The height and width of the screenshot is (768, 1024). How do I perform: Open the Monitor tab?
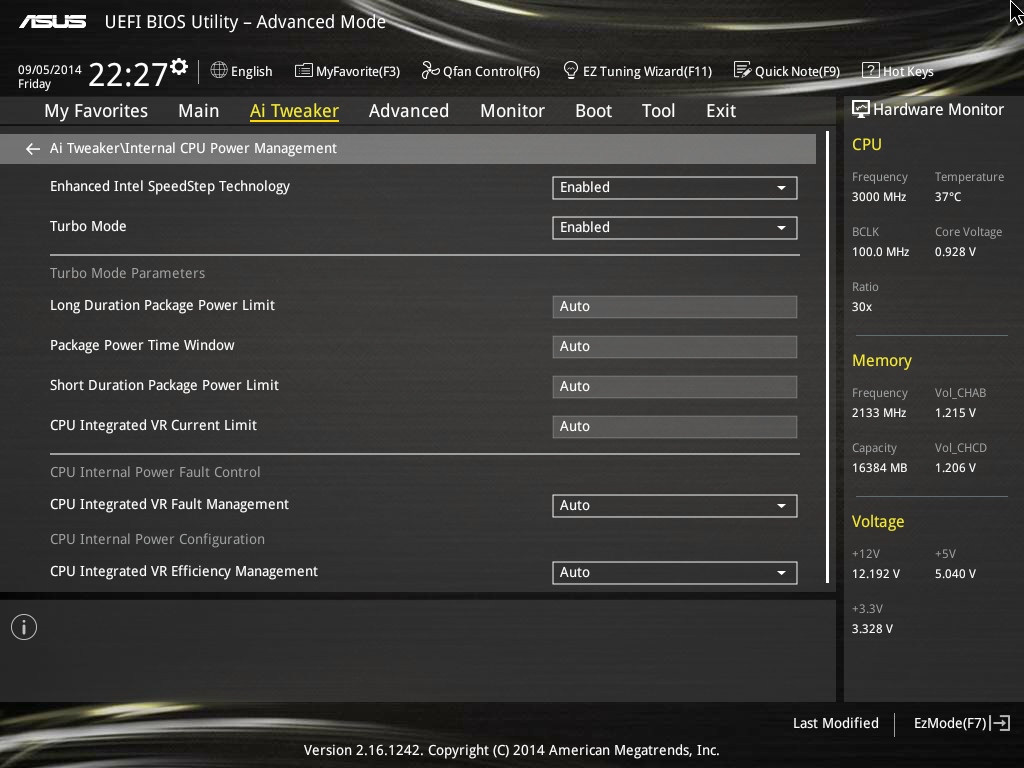click(513, 111)
